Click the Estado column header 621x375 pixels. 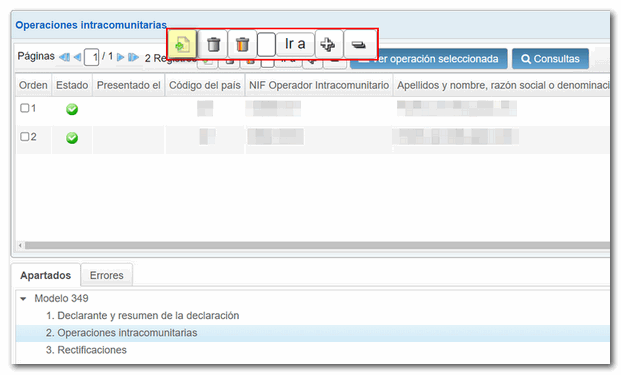72,85
